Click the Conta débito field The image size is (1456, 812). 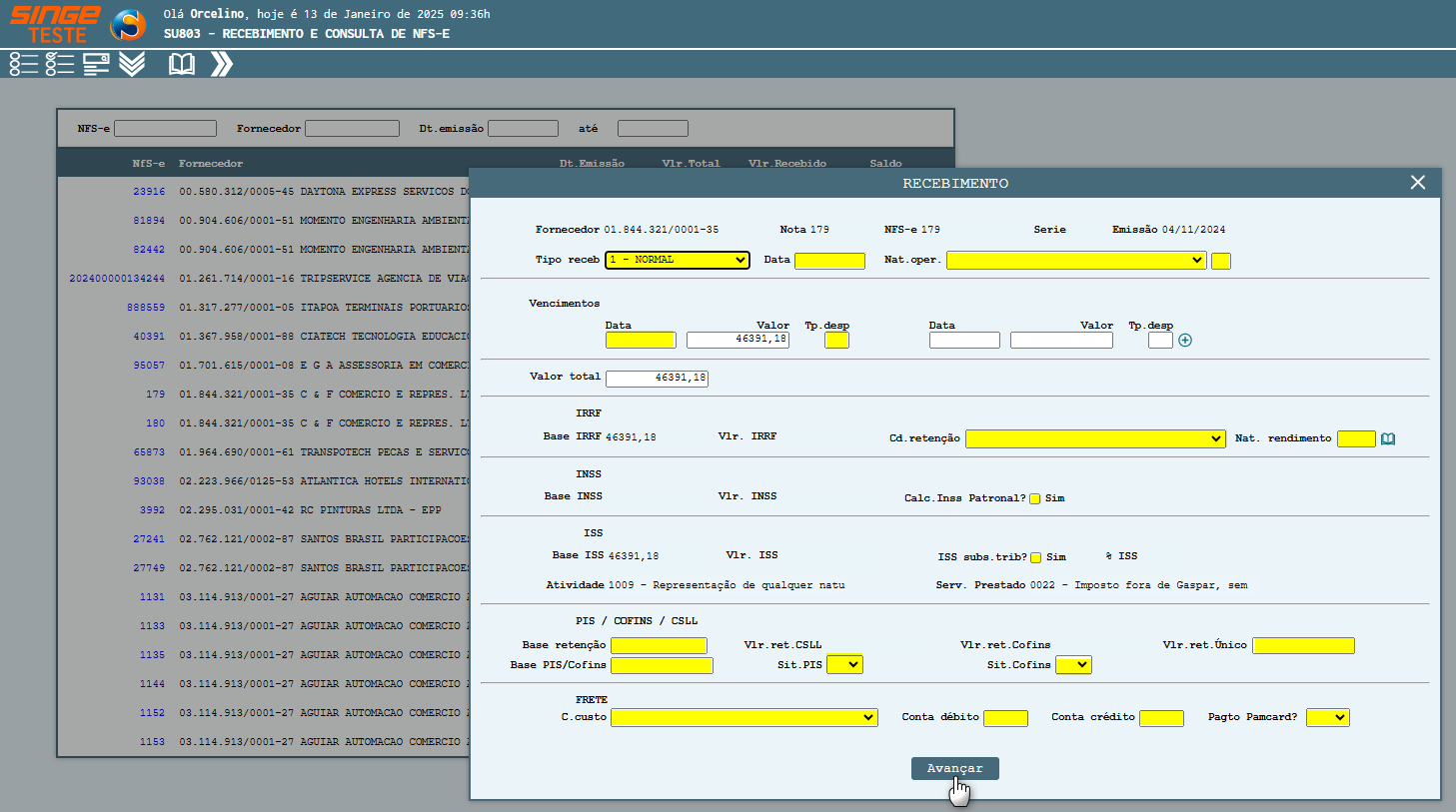pyautogui.click(x=1005, y=718)
